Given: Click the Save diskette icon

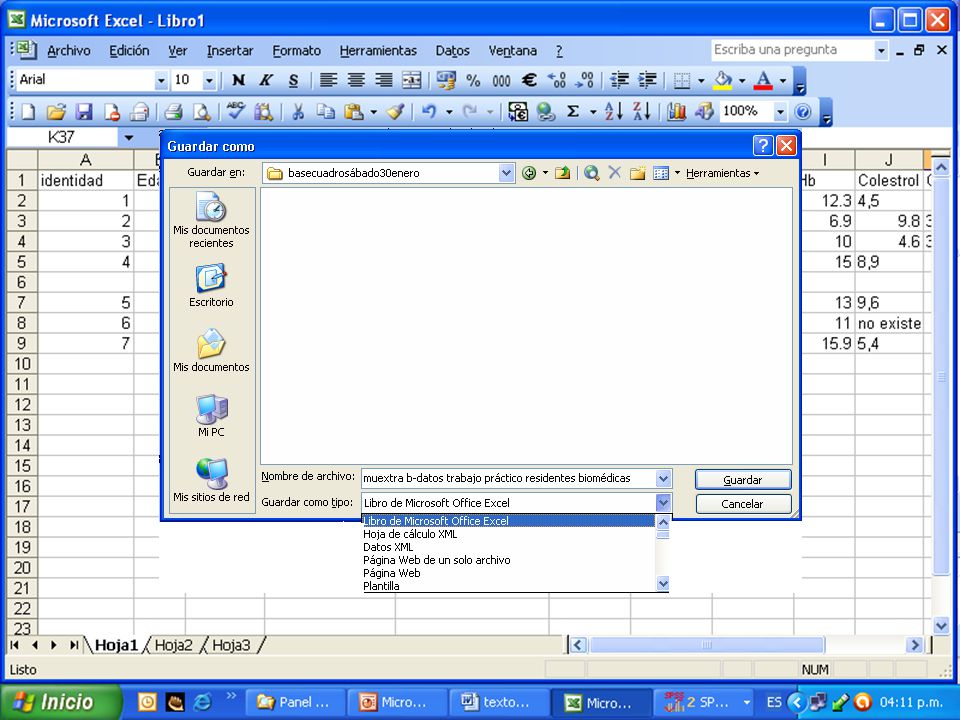Looking at the screenshot, I should pos(84,111).
